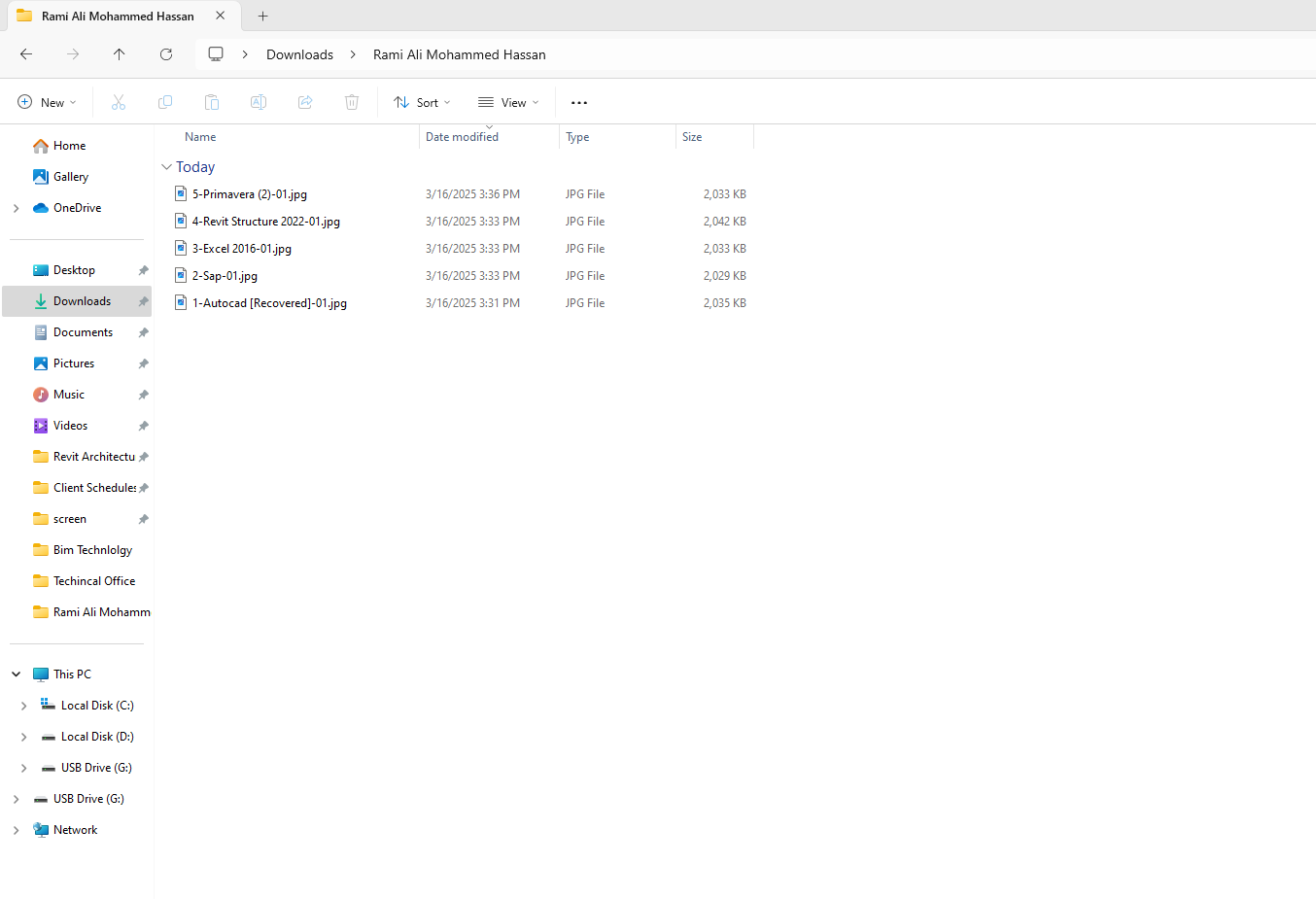This screenshot has width=1316, height=899.
Task: Click Rami Ali Mohammed Hassan breadcrumb
Action: click(x=460, y=54)
